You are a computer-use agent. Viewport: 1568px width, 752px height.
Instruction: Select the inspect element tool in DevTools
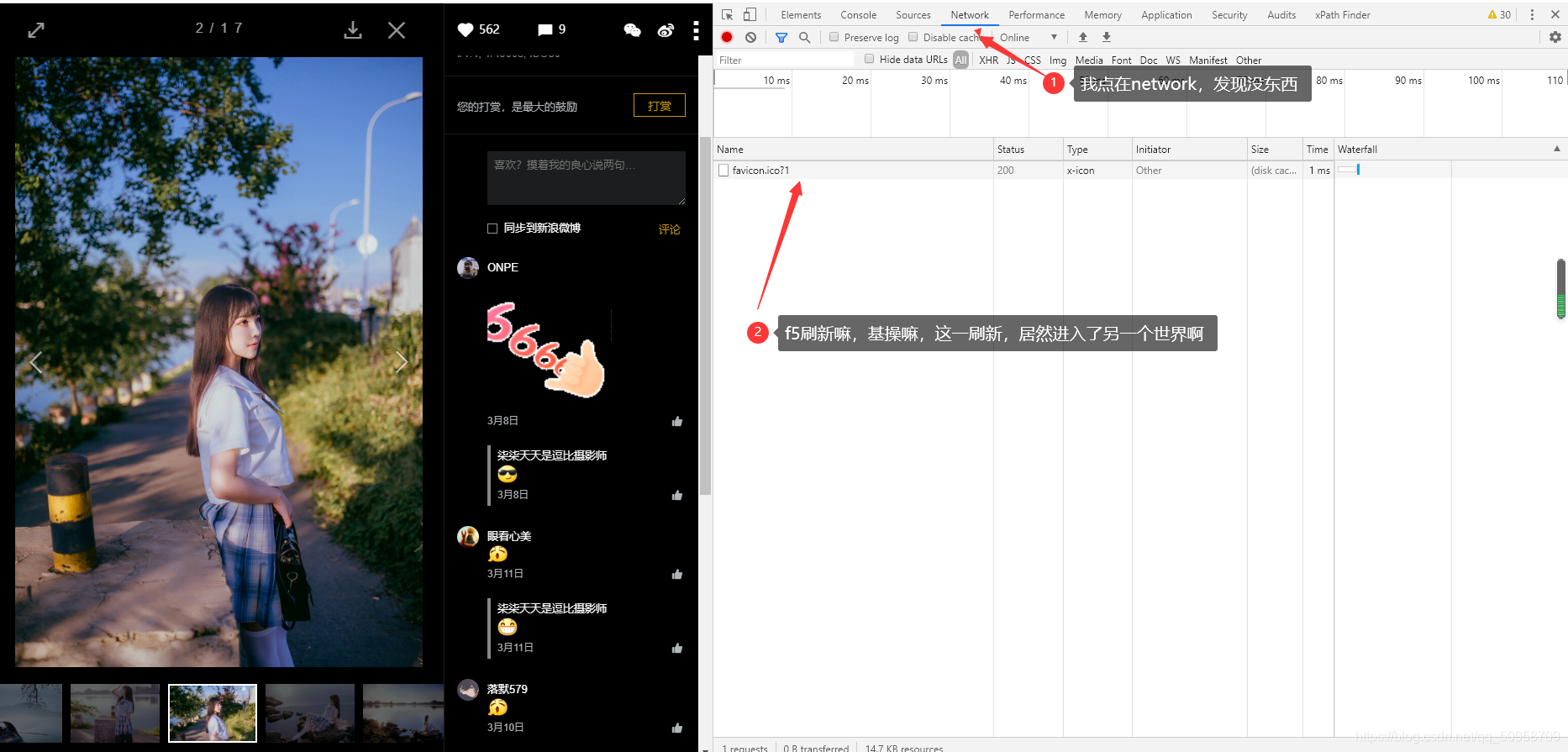coord(728,14)
